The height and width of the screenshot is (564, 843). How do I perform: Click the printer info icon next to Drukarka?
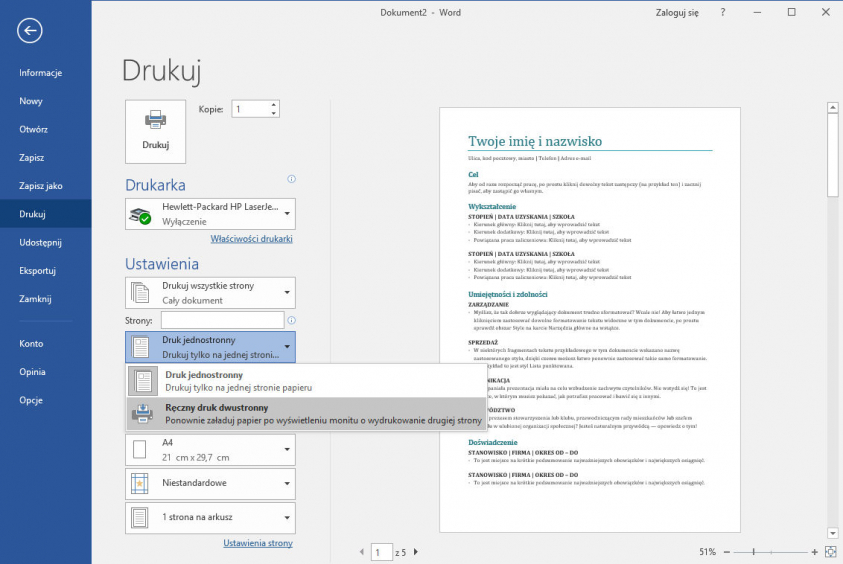291,179
